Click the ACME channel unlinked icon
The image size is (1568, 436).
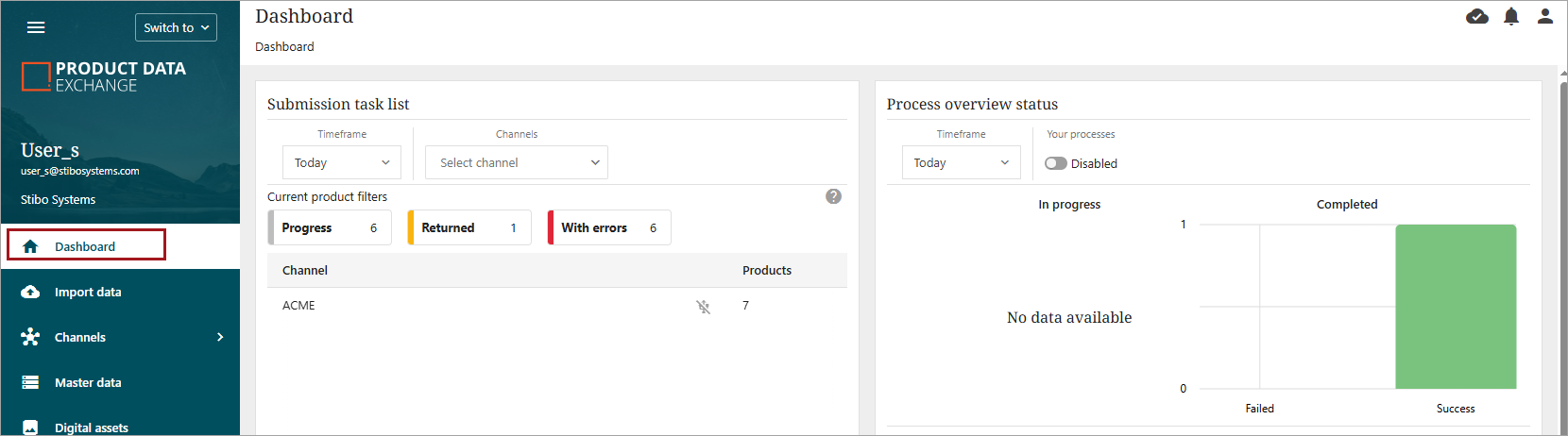click(703, 307)
